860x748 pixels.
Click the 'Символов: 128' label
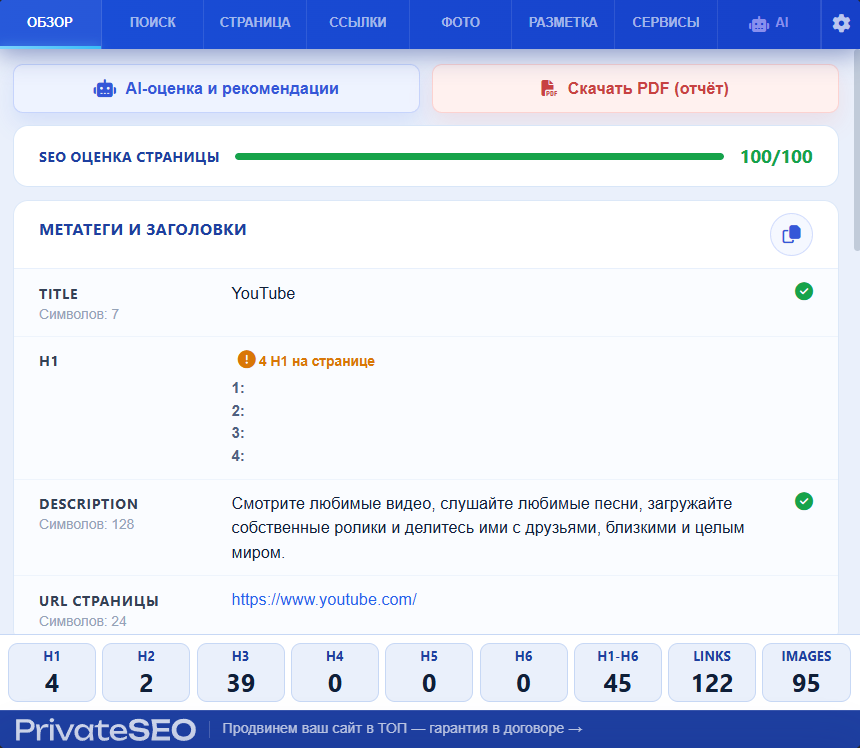click(87, 524)
